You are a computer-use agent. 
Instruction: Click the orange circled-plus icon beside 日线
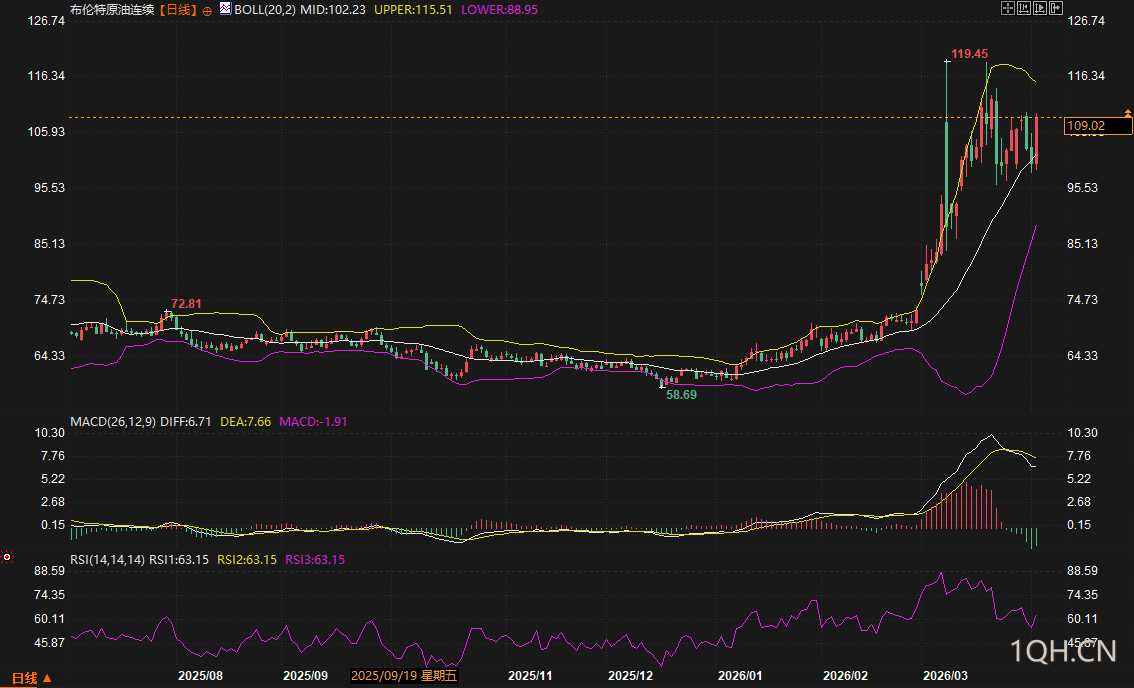(x=207, y=10)
